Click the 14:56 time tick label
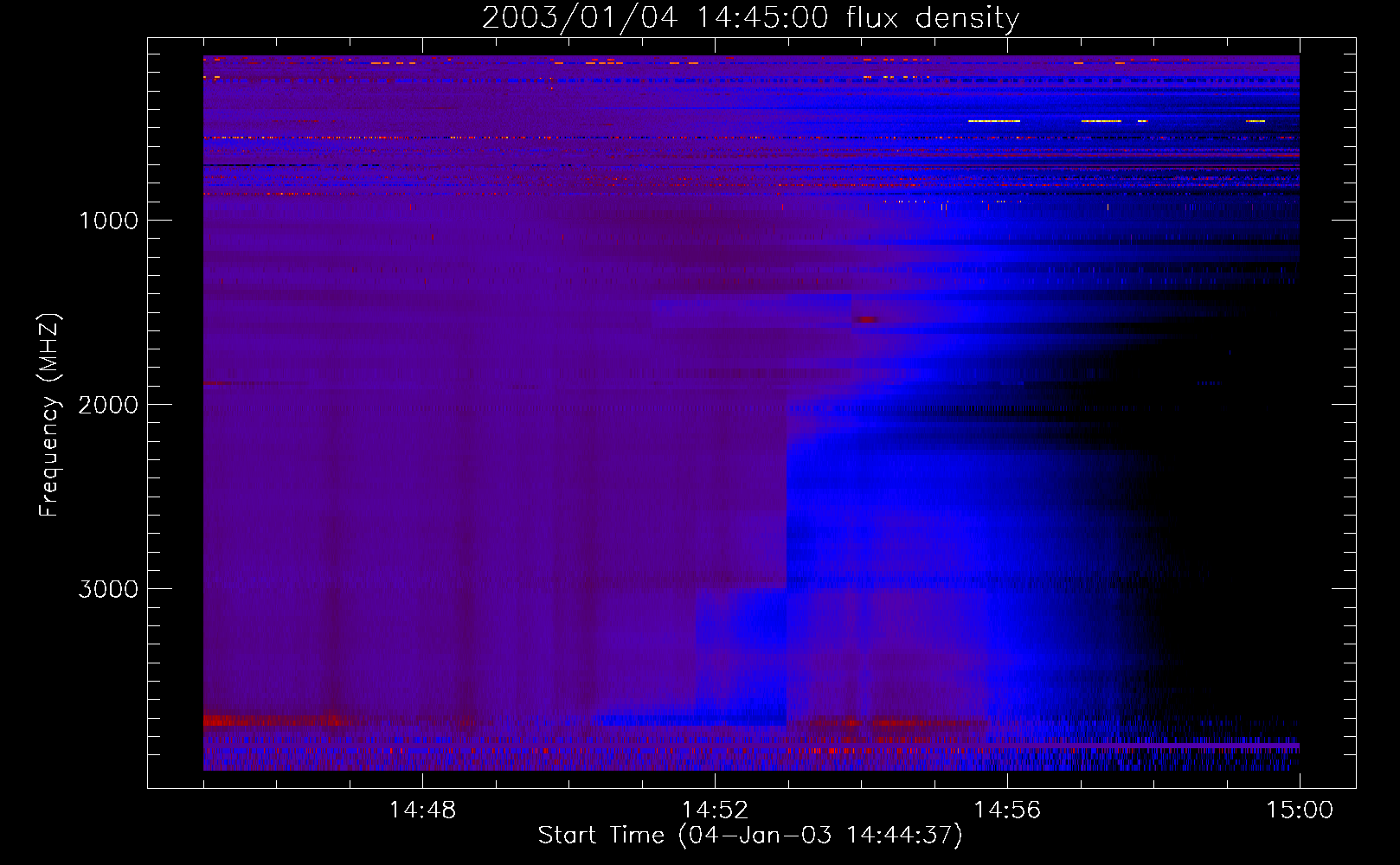The image size is (1400, 865). pos(1007,811)
